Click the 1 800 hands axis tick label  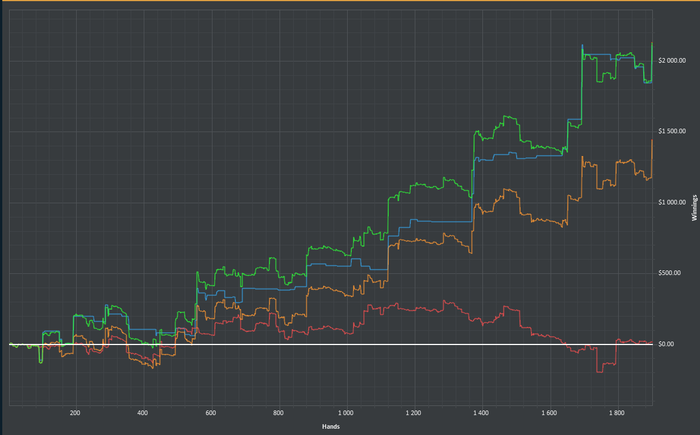[617, 413]
